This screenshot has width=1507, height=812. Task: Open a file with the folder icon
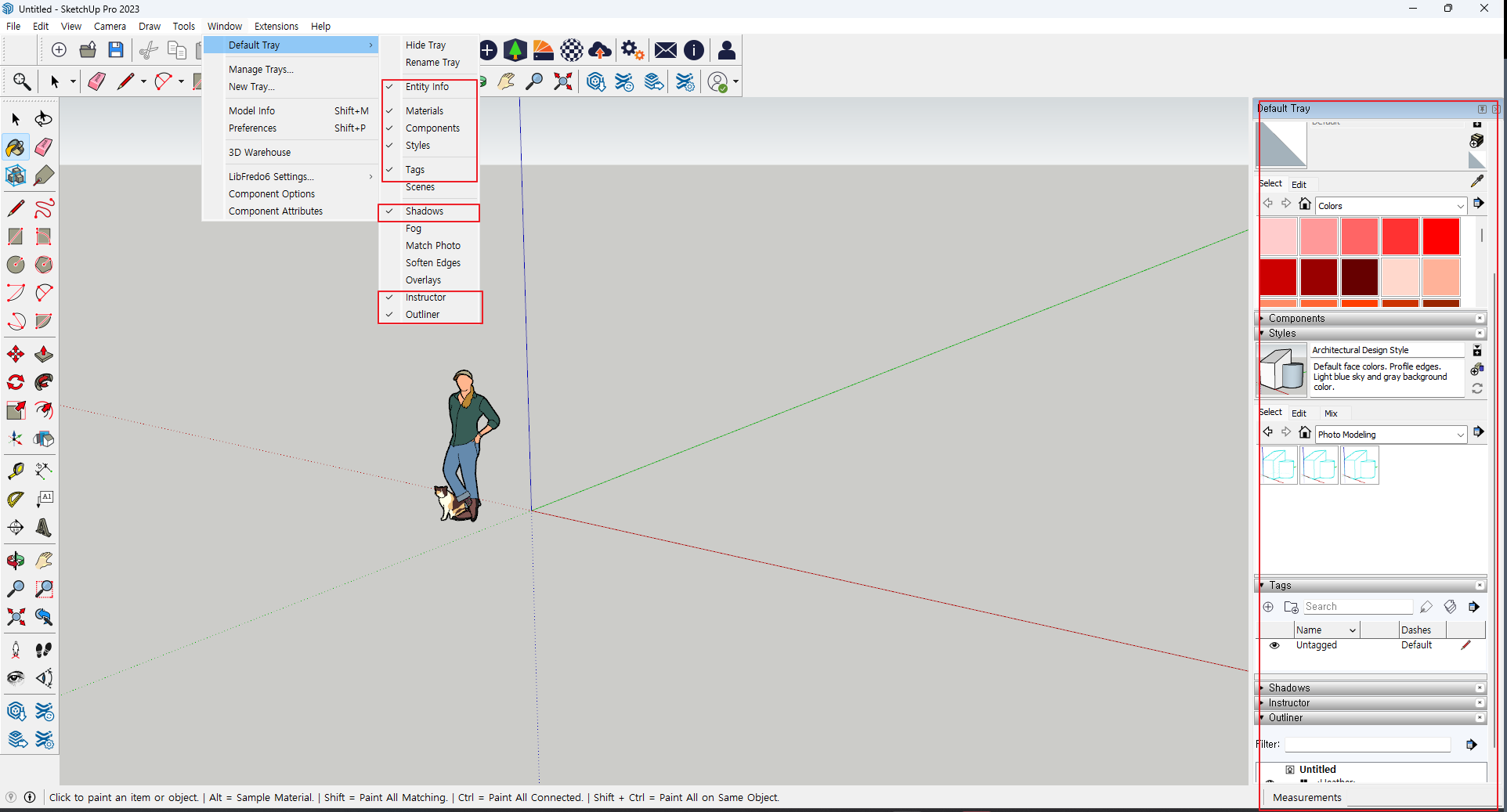pos(88,50)
